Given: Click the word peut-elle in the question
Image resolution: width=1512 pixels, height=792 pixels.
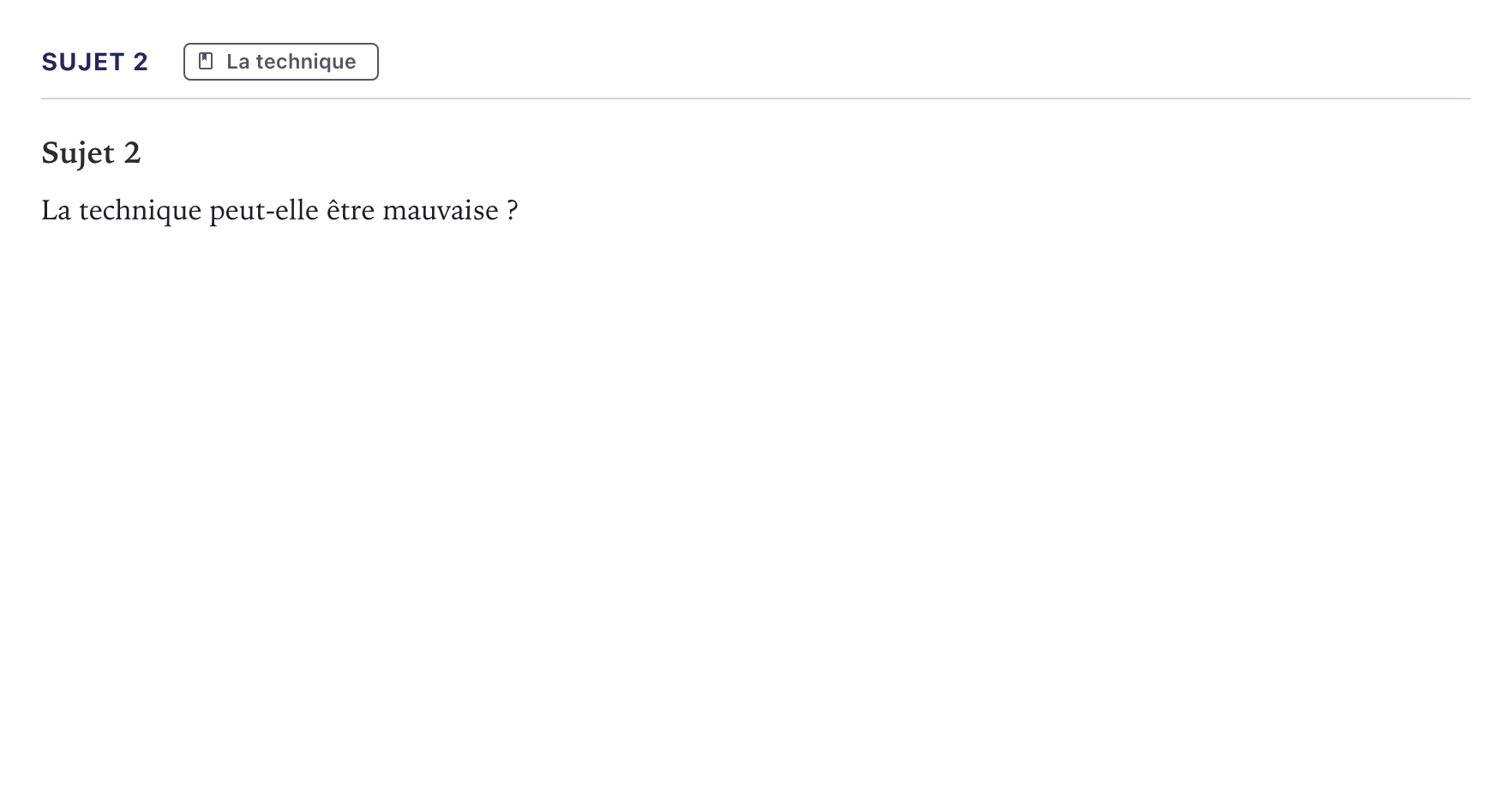Looking at the screenshot, I should [x=264, y=211].
